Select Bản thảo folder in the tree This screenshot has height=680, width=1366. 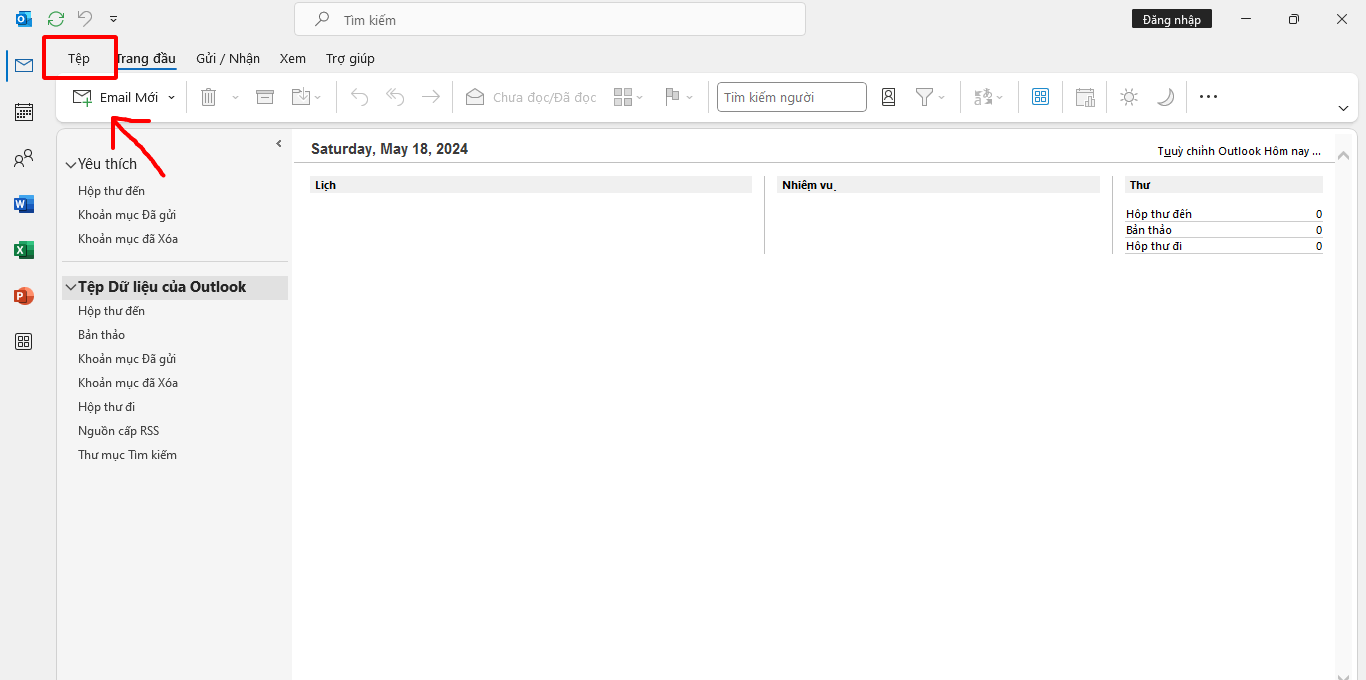click(101, 335)
